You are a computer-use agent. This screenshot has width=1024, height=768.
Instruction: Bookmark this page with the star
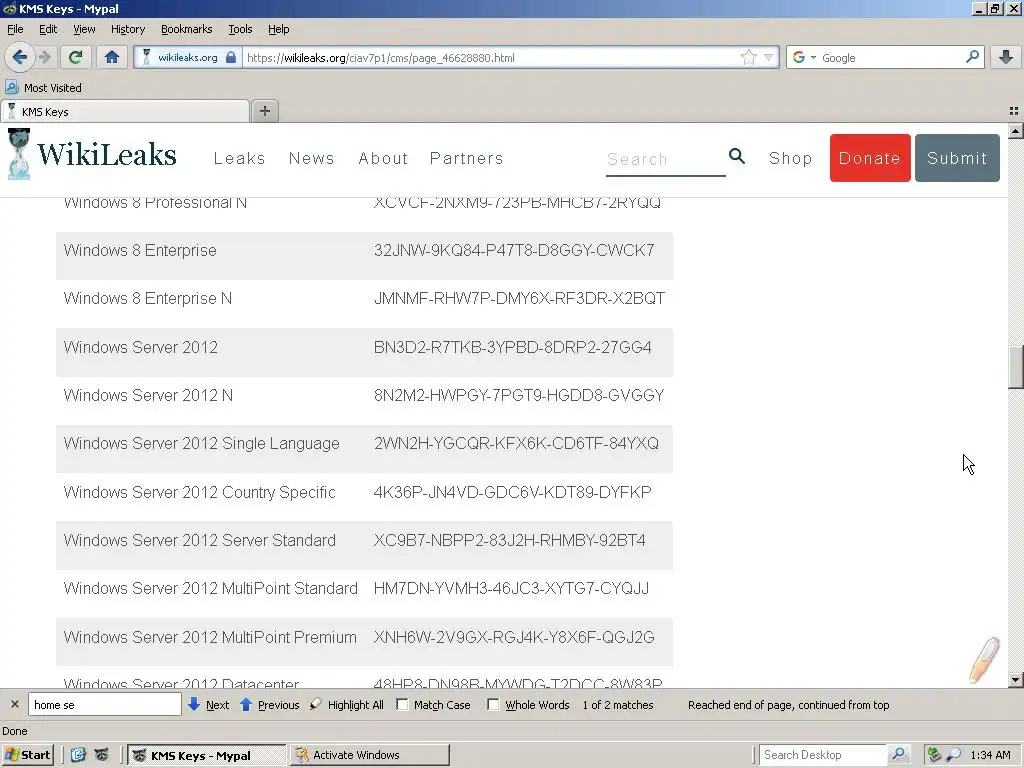tap(748, 57)
